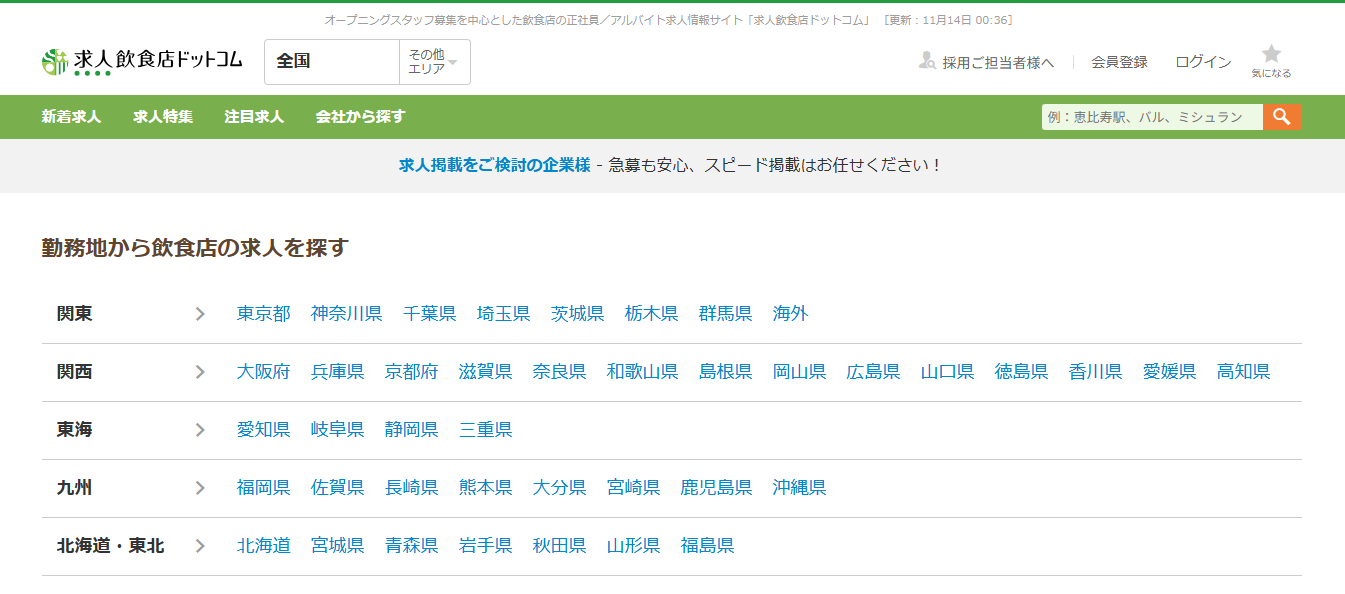Image resolution: width=1345 pixels, height=594 pixels.
Task: Open the 大阪府 prefecture link
Action: click(263, 372)
